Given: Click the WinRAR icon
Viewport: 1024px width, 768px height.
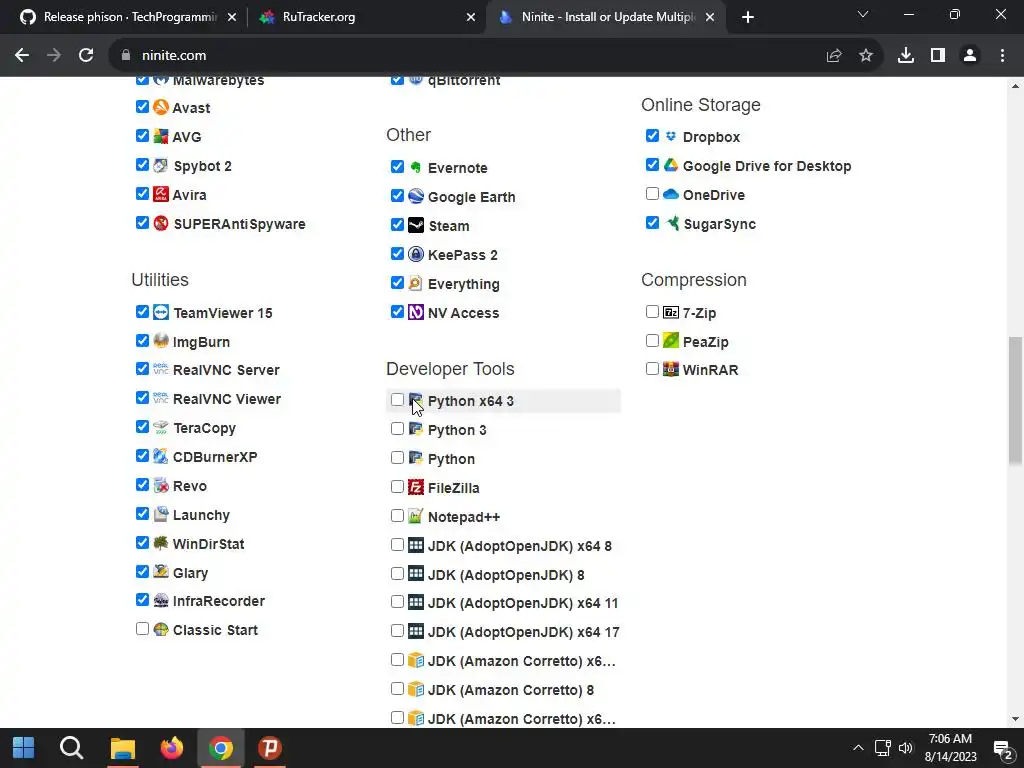Looking at the screenshot, I should tap(671, 369).
